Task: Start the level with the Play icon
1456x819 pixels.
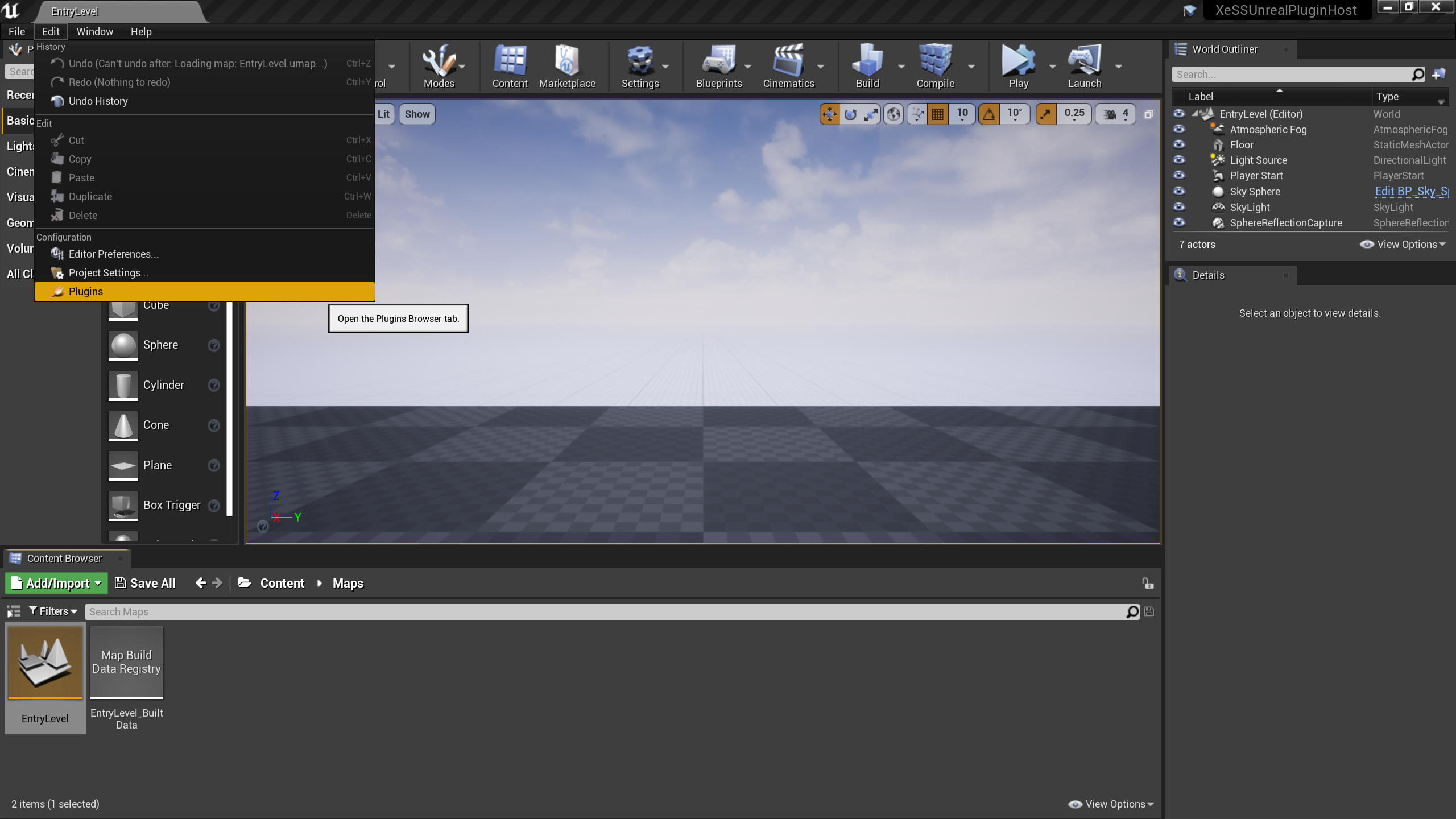Action: pyautogui.click(x=1018, y=67)
